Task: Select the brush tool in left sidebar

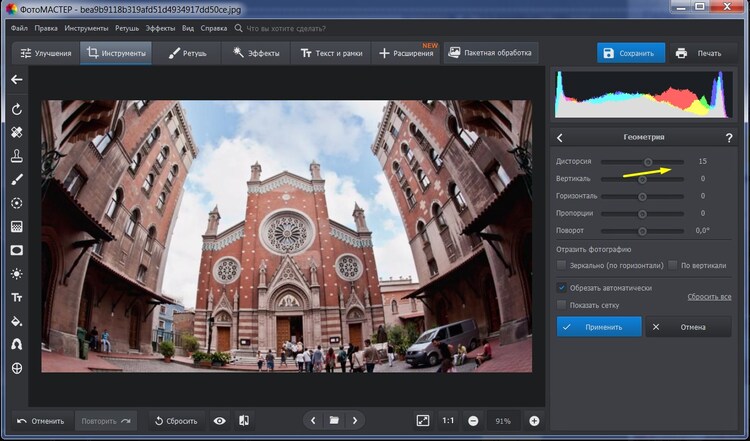Action: pos(16,180)
